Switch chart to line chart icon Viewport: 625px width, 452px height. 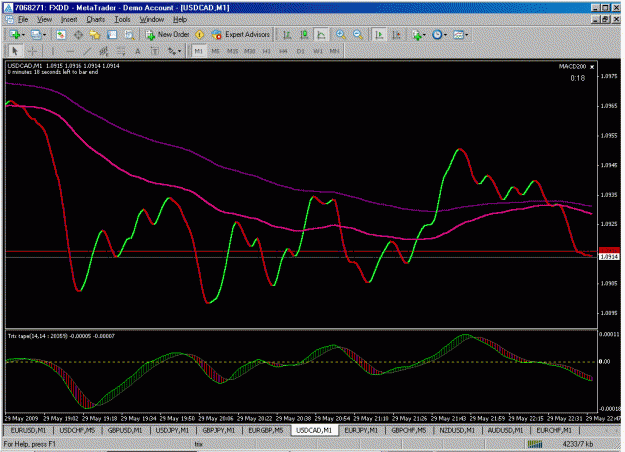pos(321,35)
